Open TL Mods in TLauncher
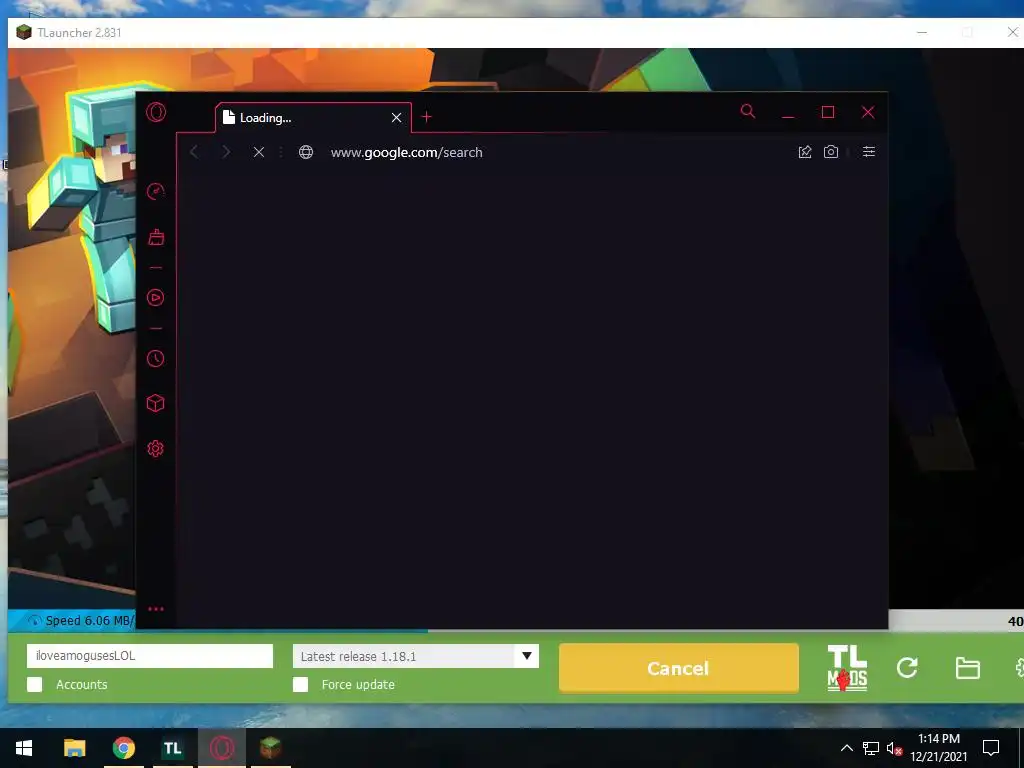The width and height of the screenshot is (1024, 768). click(847, 668)
